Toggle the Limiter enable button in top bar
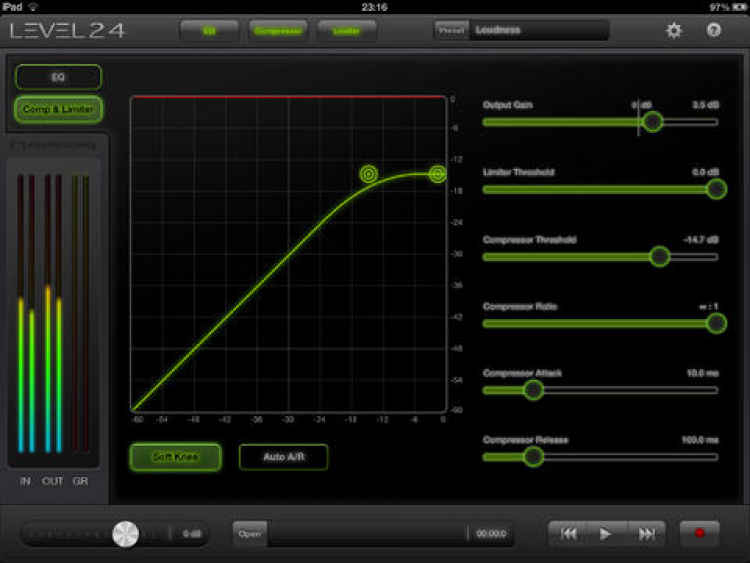This screenshot has height=563, width=750. point(346,31)
